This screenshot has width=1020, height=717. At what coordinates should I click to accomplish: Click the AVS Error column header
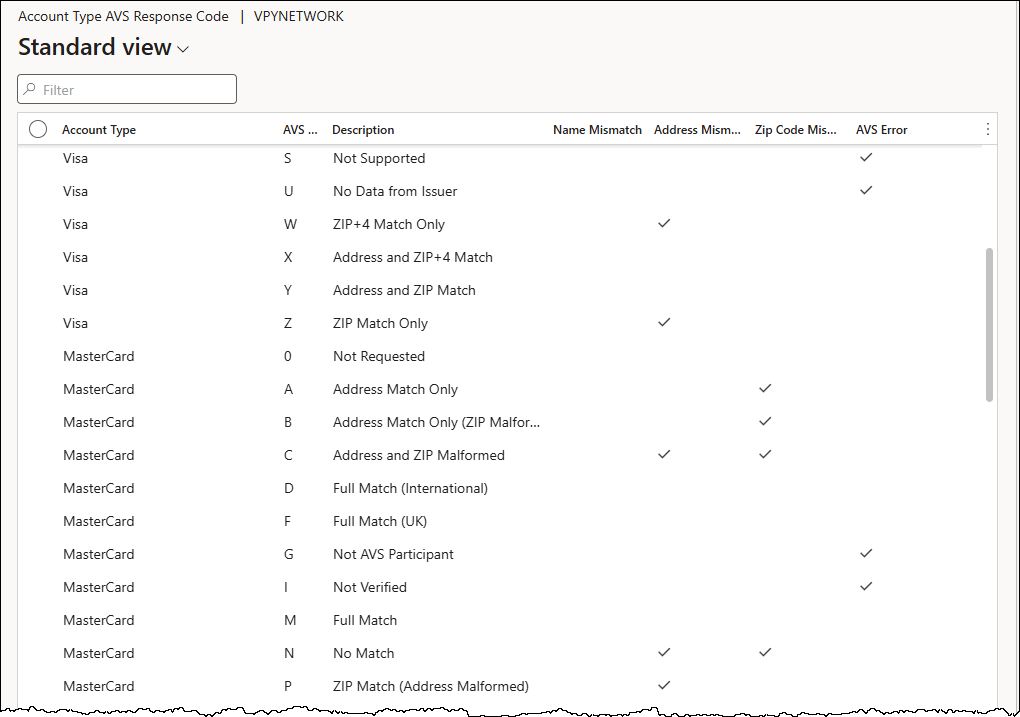point(881,129)
